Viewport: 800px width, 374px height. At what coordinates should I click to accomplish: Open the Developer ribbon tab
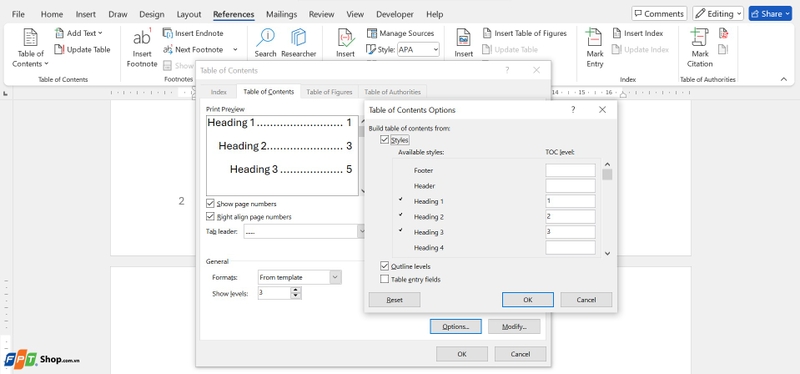click(x=395, y=14)
